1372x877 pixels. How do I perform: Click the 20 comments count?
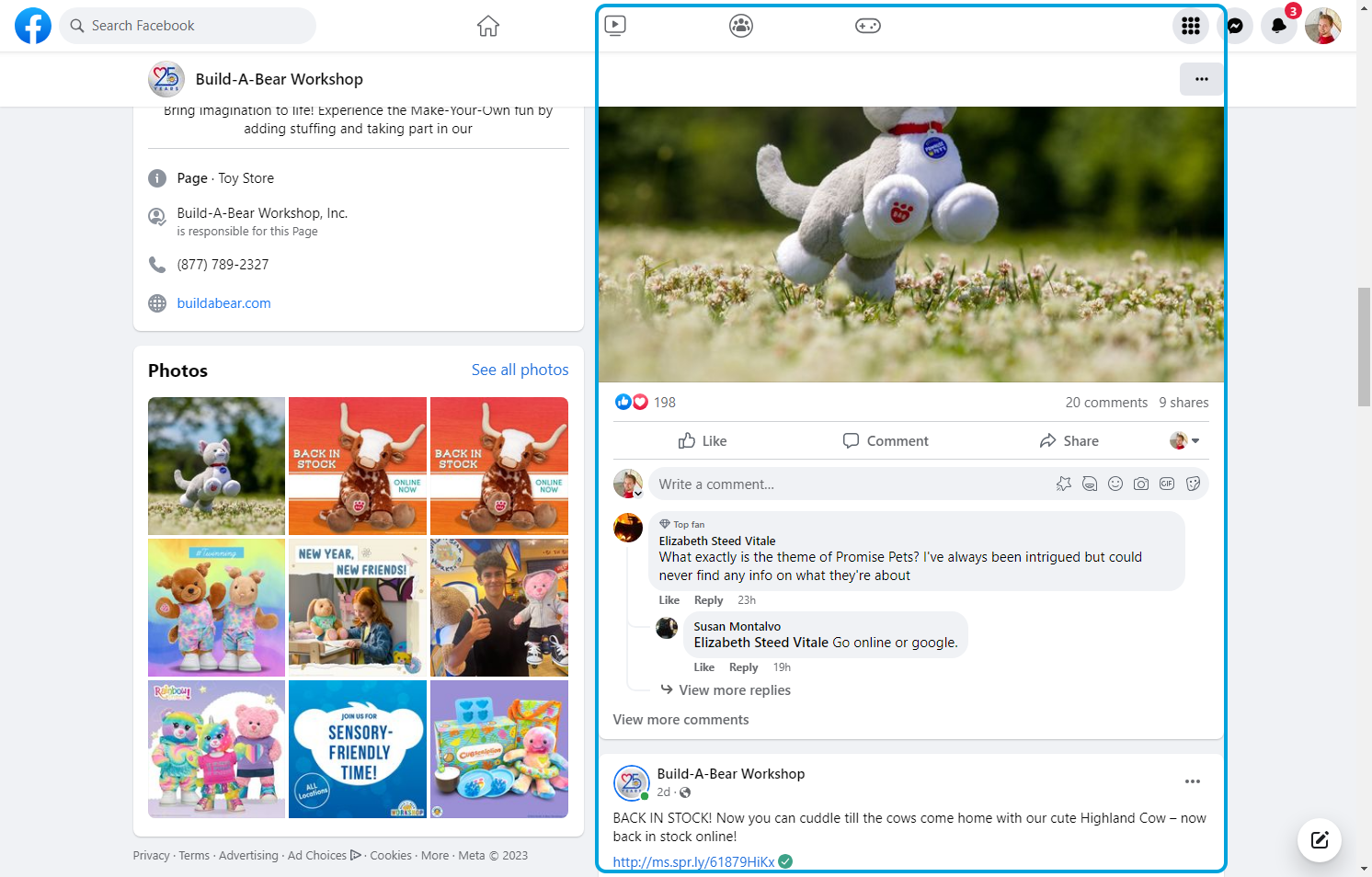(1106, 403)
